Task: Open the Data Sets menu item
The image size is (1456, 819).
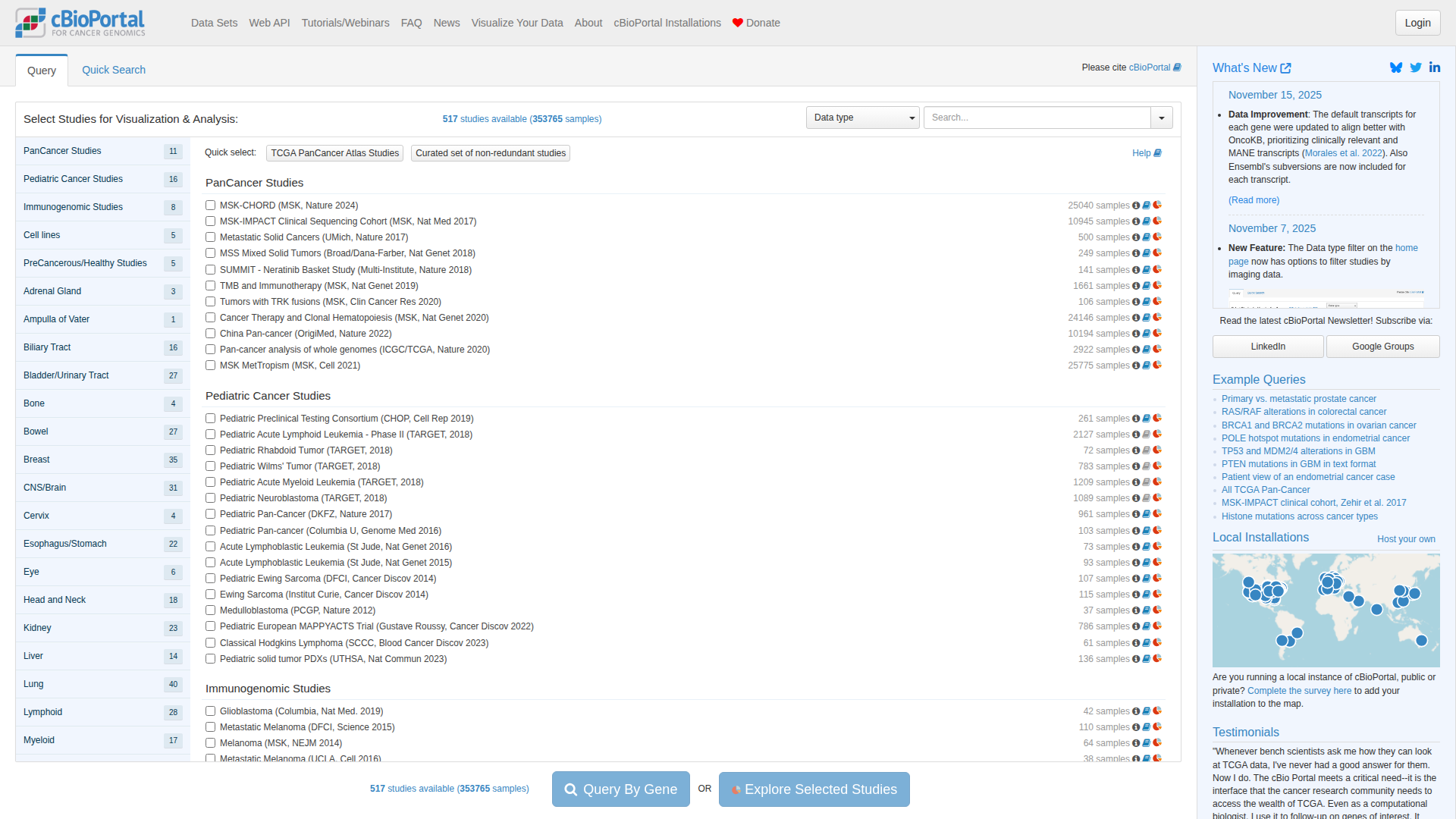Action: point(215,23)
